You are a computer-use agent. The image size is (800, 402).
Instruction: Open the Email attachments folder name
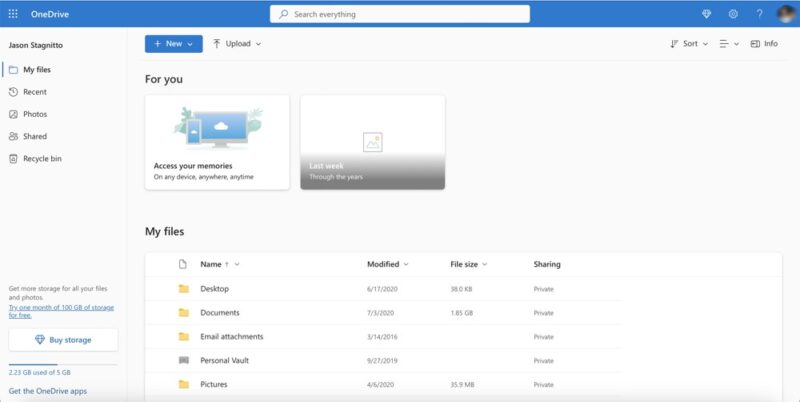[x=232, y=337]
